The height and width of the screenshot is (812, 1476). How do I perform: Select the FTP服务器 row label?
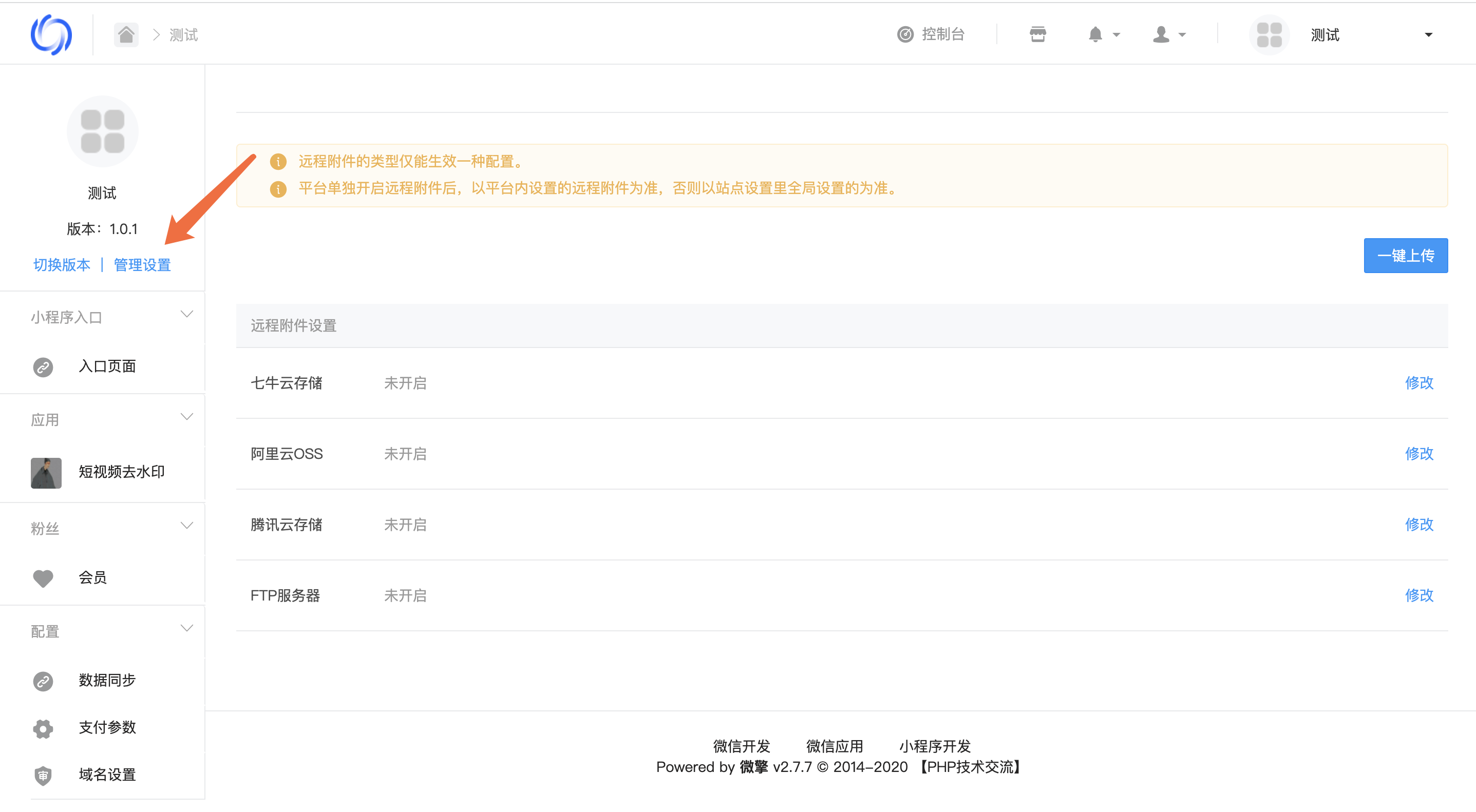point(286,596)
